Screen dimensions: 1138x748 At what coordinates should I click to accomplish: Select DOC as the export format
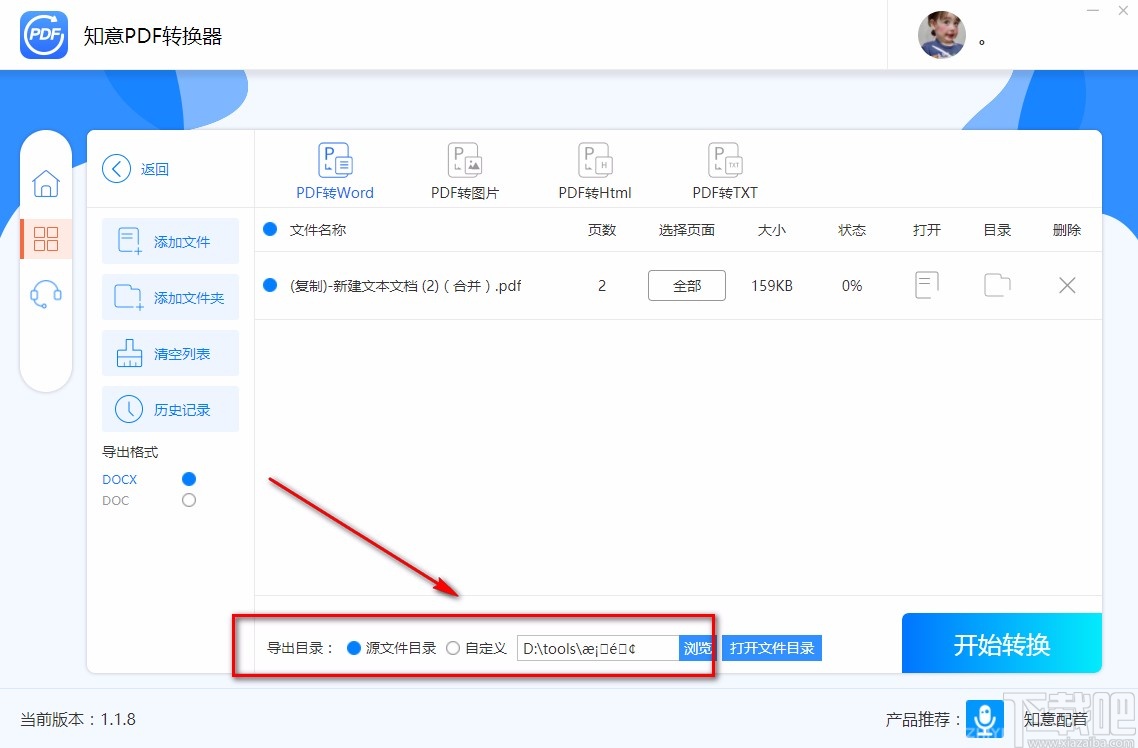click(188, 500)
